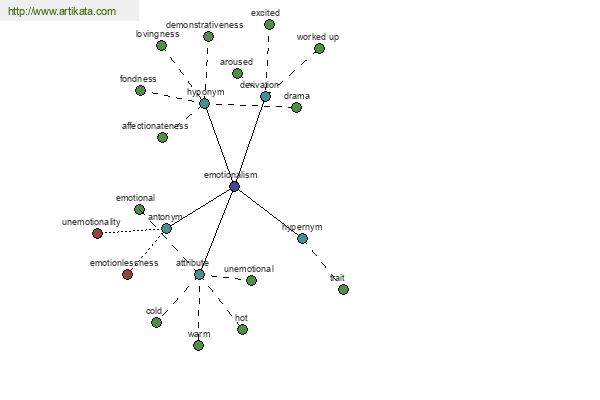Open the www.artikata.com link
600x400 pixels.
(62, 11)
